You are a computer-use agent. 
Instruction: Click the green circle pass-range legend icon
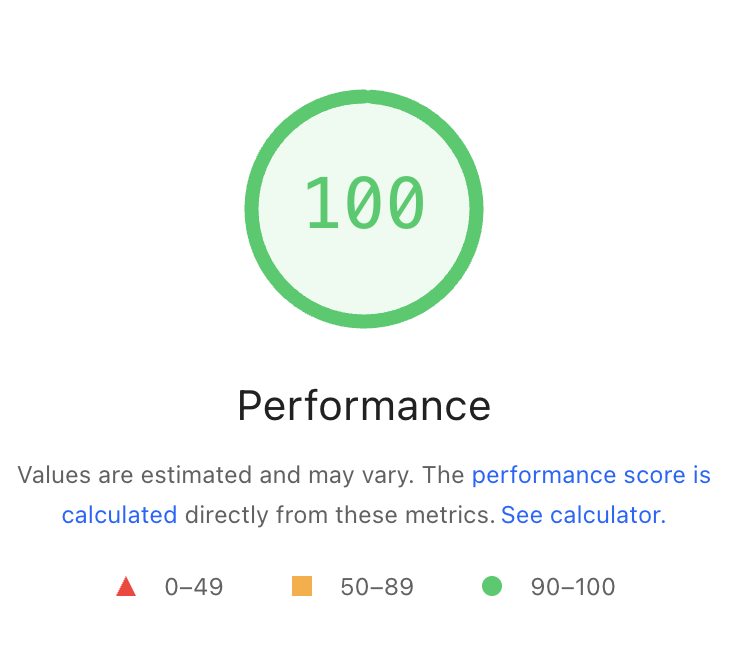[492, 586]
